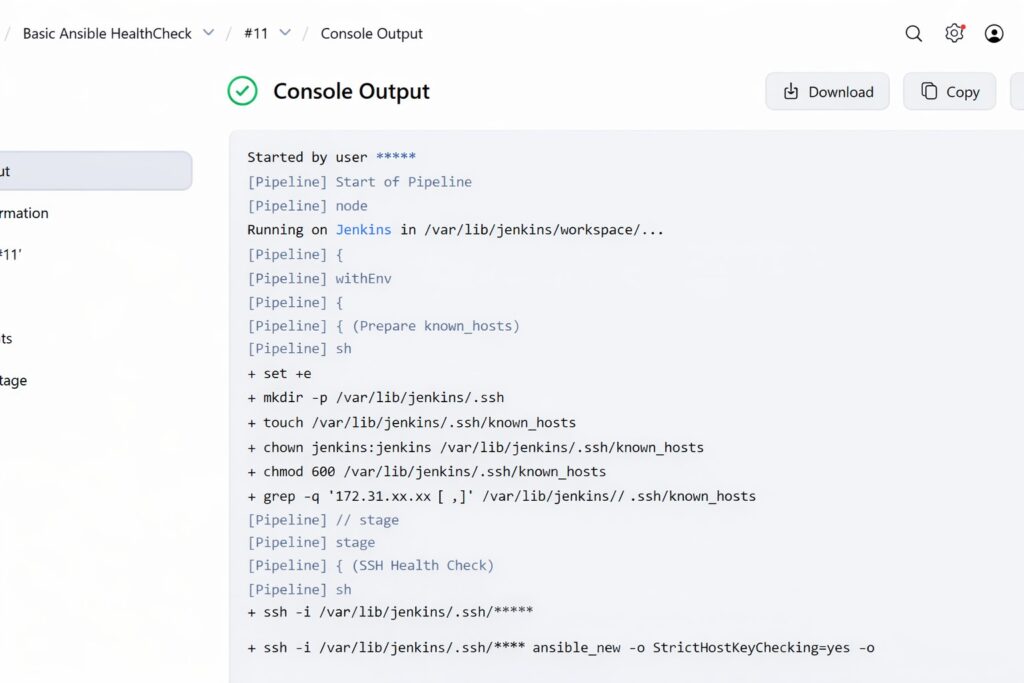Open the settings gear icon in header
The width and height of the screenshot is (1024, 683).
pos(954,34)
